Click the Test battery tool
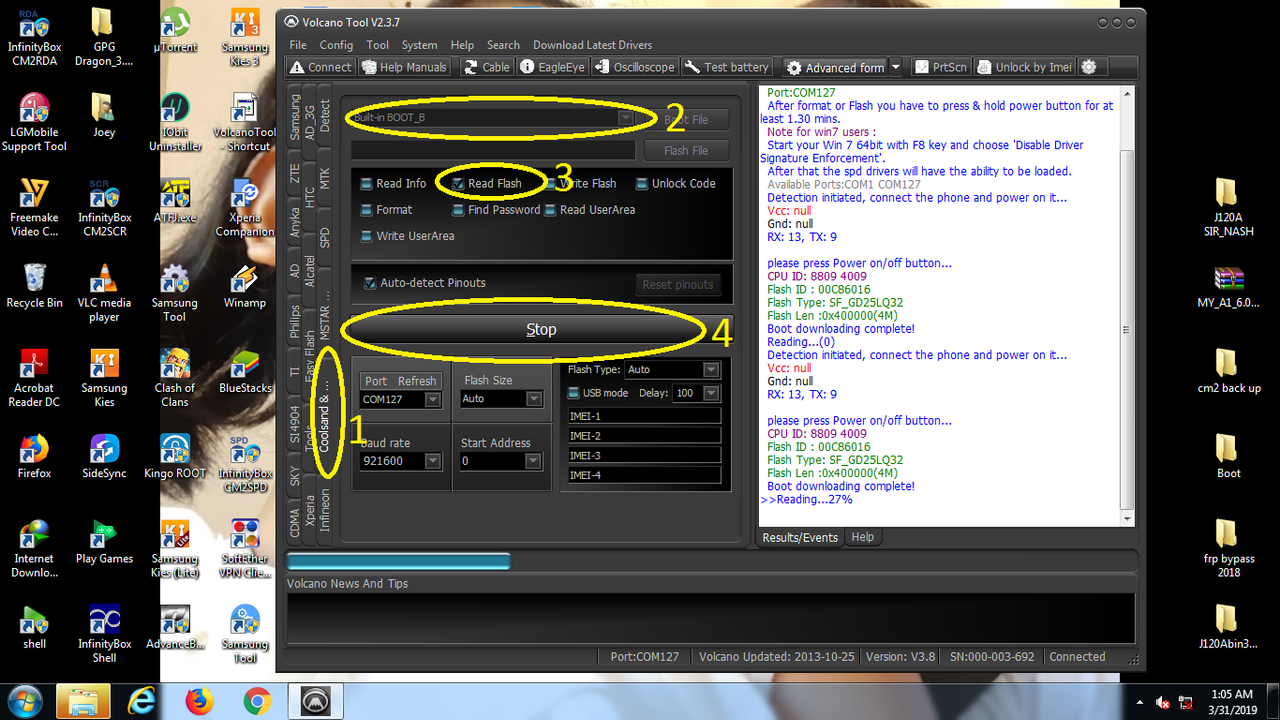The width and height of the screenshot is (1280, 720). click(727, 67)
